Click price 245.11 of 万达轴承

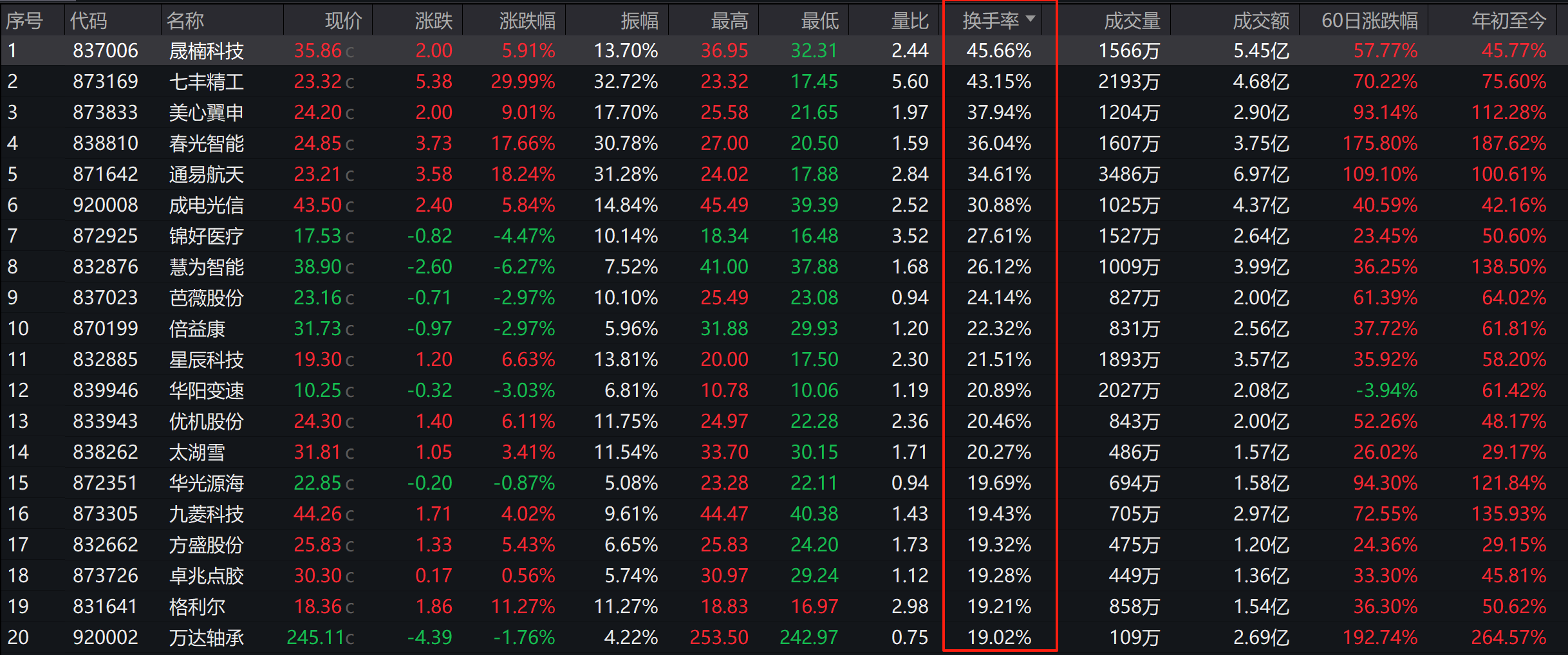pyautogui.click(x=315, y=638)
